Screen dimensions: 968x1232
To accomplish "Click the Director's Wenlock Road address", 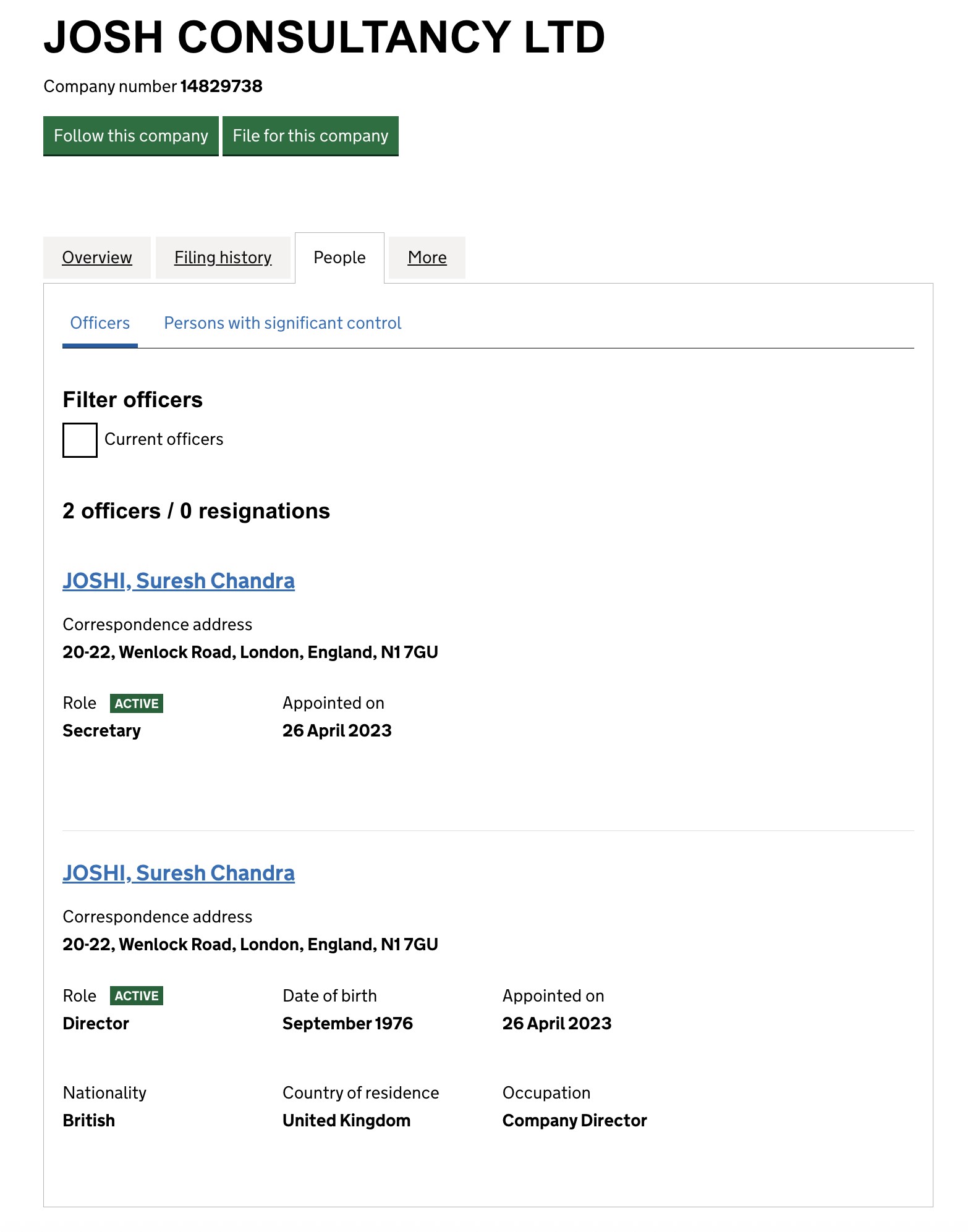I will [250, 945].
